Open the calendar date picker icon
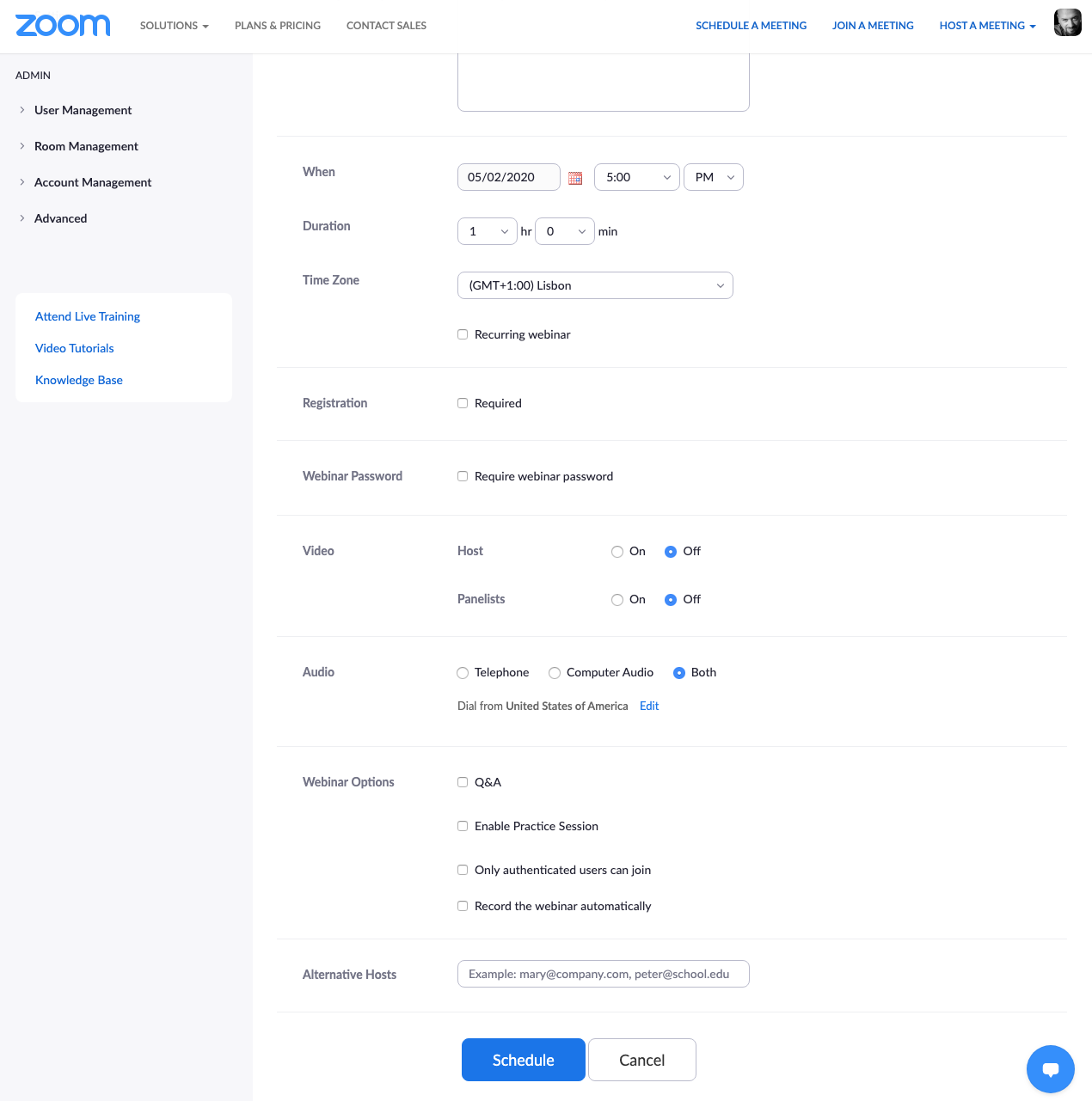The width and height of the screenshot is (1092, 1101). pos(575,178)
